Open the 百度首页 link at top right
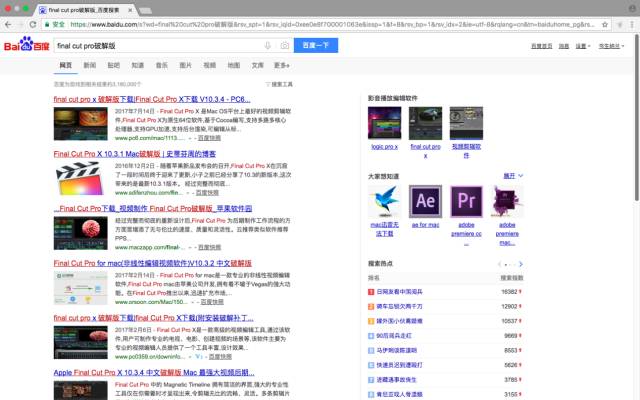 tap(541, 46)
